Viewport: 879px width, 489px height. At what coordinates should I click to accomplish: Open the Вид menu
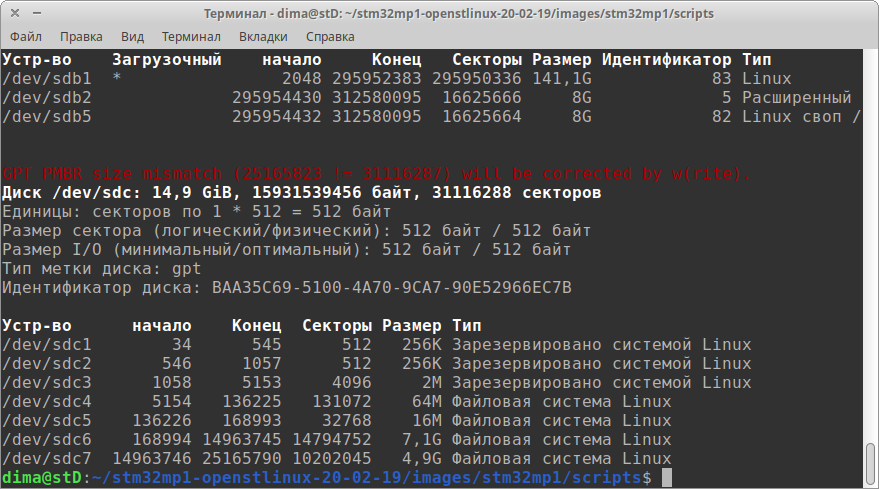coord(132,36)
